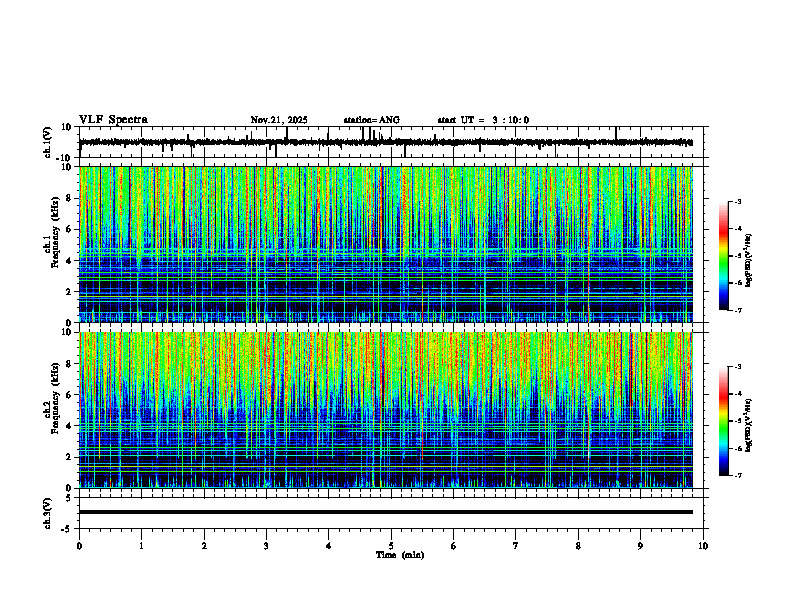The height and width of the screenshot is (612, 792).
Task: Click the log(PSD) label beside ch.1 color bar
Action: click(x=749, y=261)
